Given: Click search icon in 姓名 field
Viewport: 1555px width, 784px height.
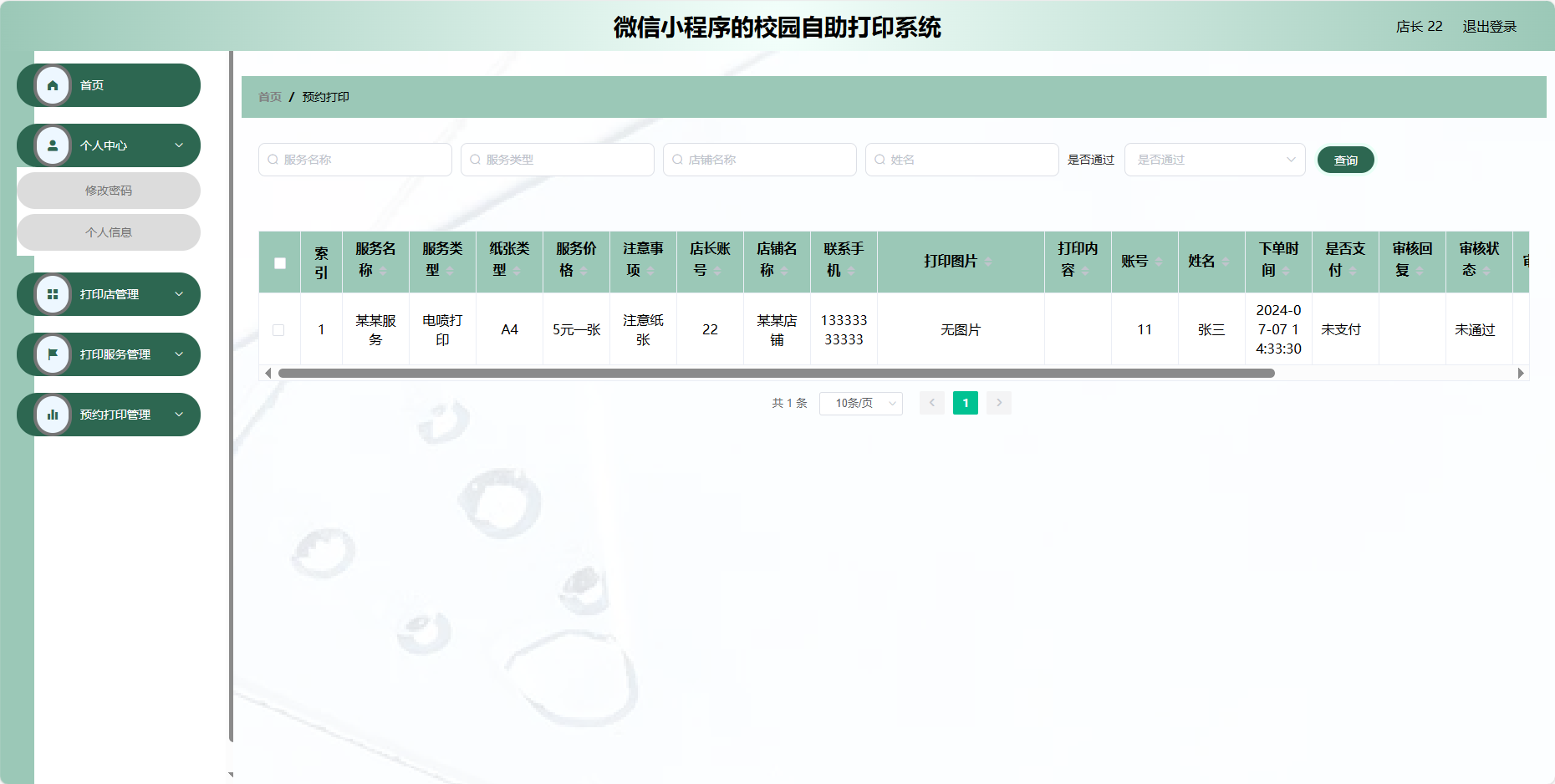Looking at the screenshot, I should (x=879, y=160).
